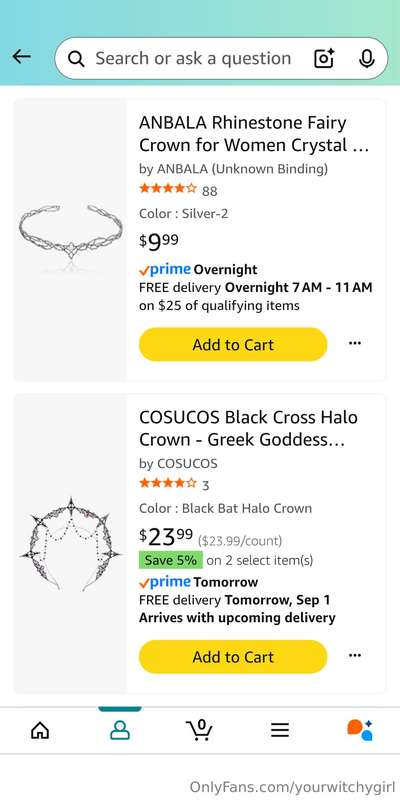Image resolution: width=400 pixels, height=800 pixels.
Task: Open camera lens search icon
Action: tap(324, 59)
